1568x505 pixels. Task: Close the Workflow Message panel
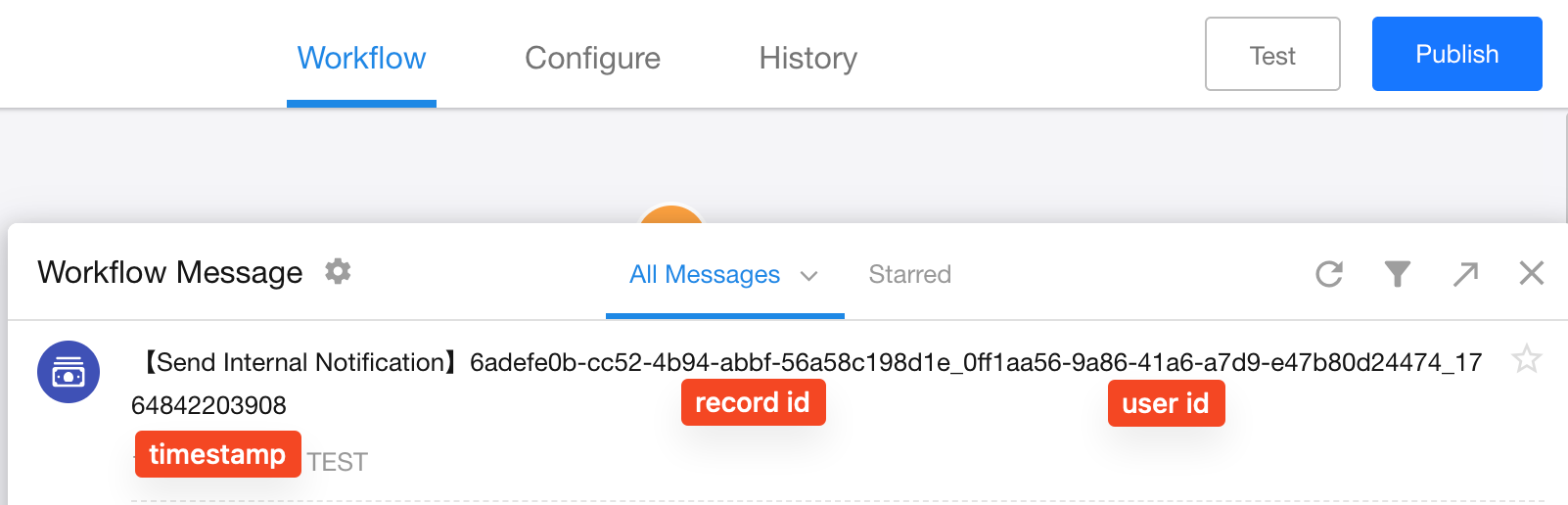(x=1531, y=273)
